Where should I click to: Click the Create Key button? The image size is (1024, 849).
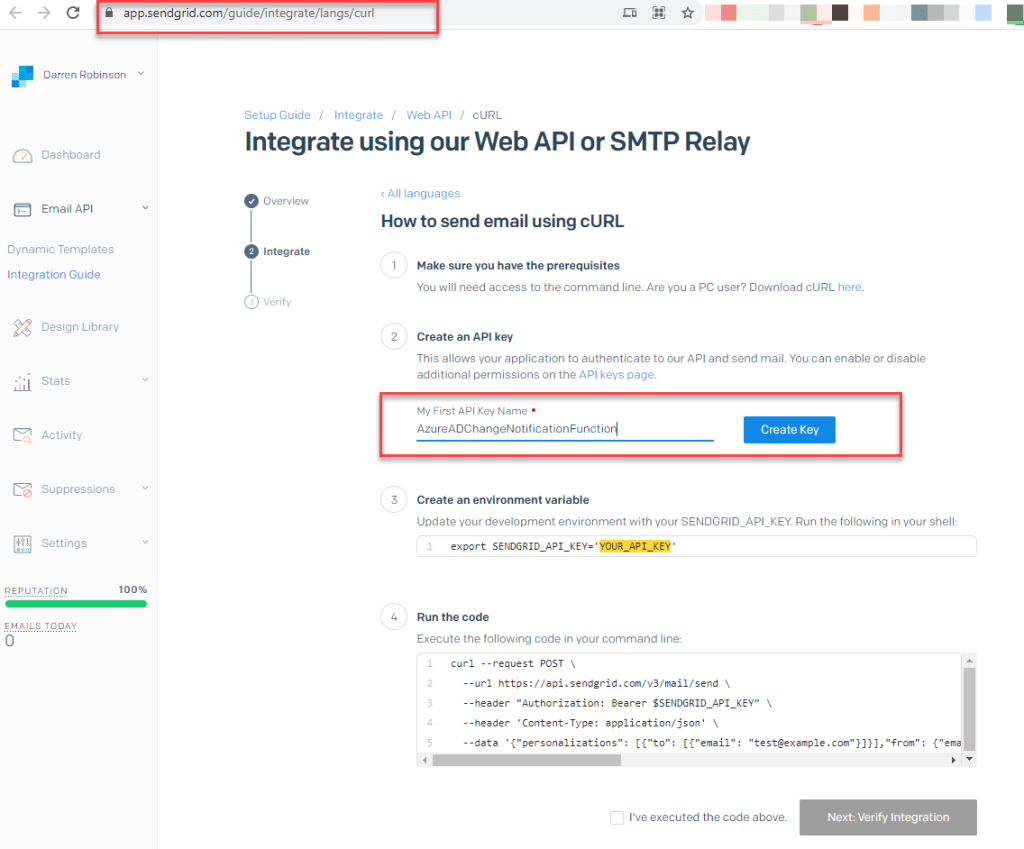pos(789,430)
